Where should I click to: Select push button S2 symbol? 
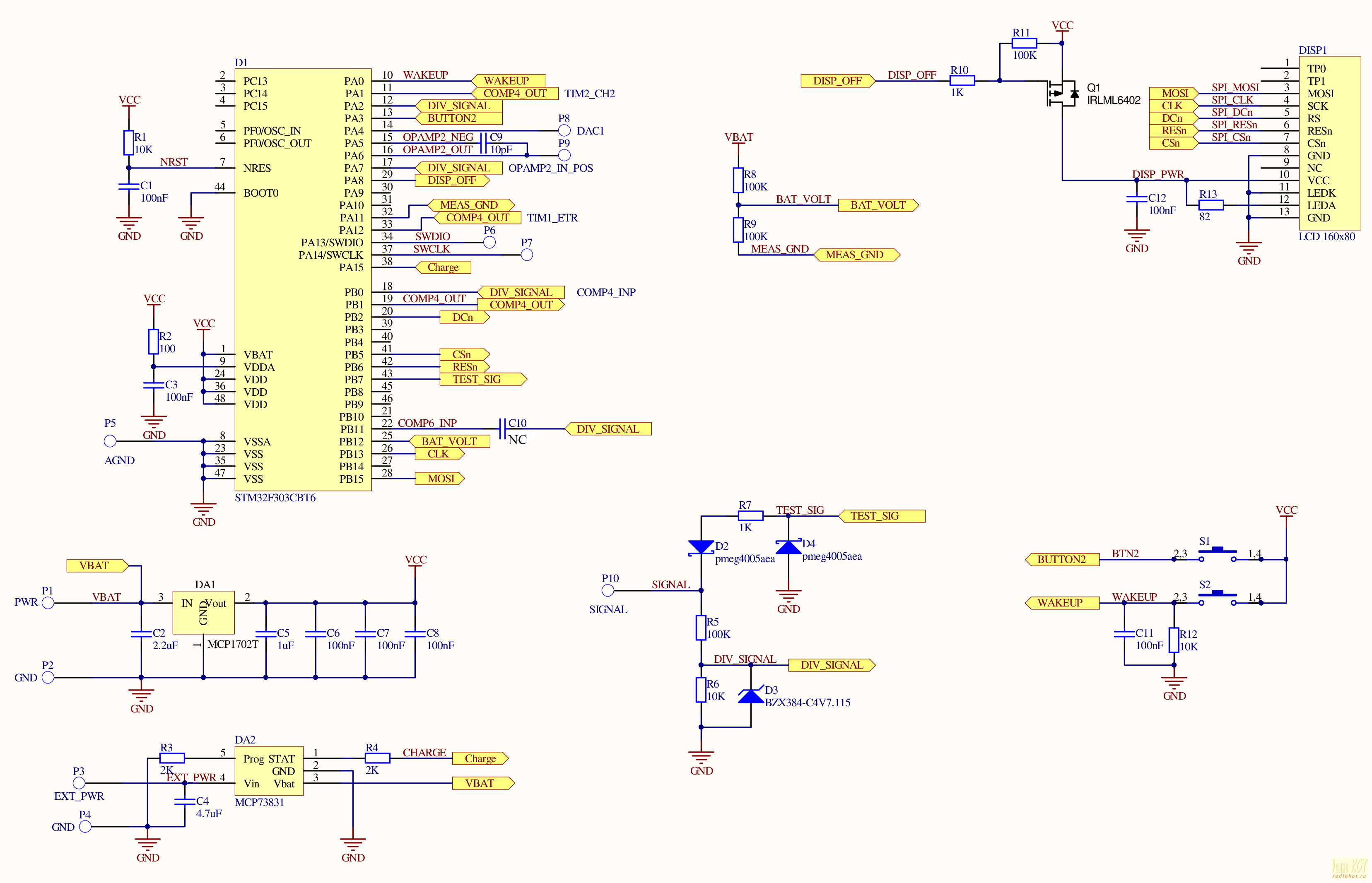tap(1217, 597)
